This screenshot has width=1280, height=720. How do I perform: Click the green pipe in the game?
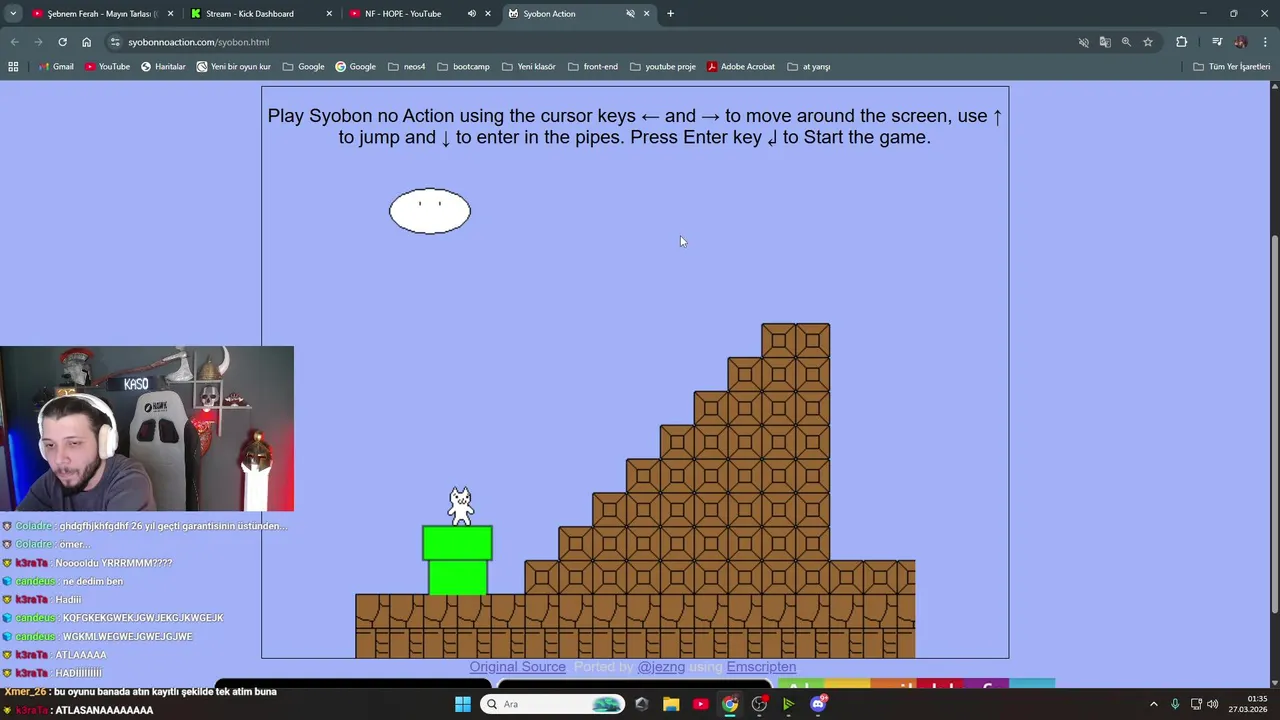coord(457,560)
